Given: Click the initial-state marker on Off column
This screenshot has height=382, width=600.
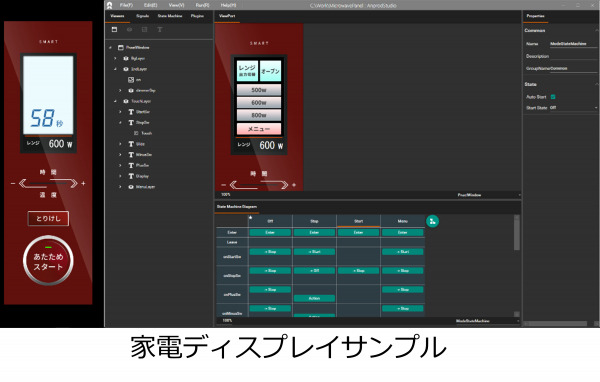Looking at the screenshot, I should tap(251, 217).
